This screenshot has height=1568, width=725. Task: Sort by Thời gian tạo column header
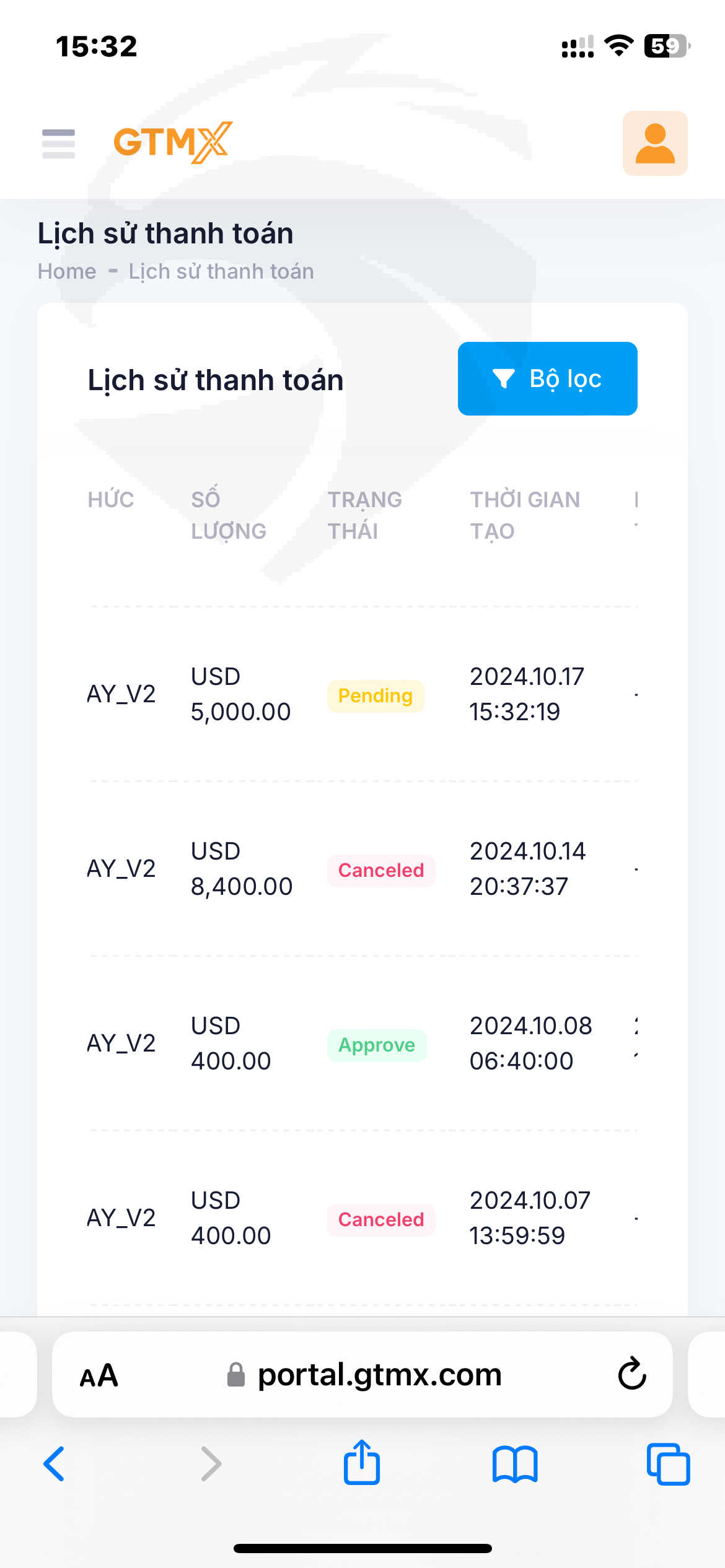524,515
